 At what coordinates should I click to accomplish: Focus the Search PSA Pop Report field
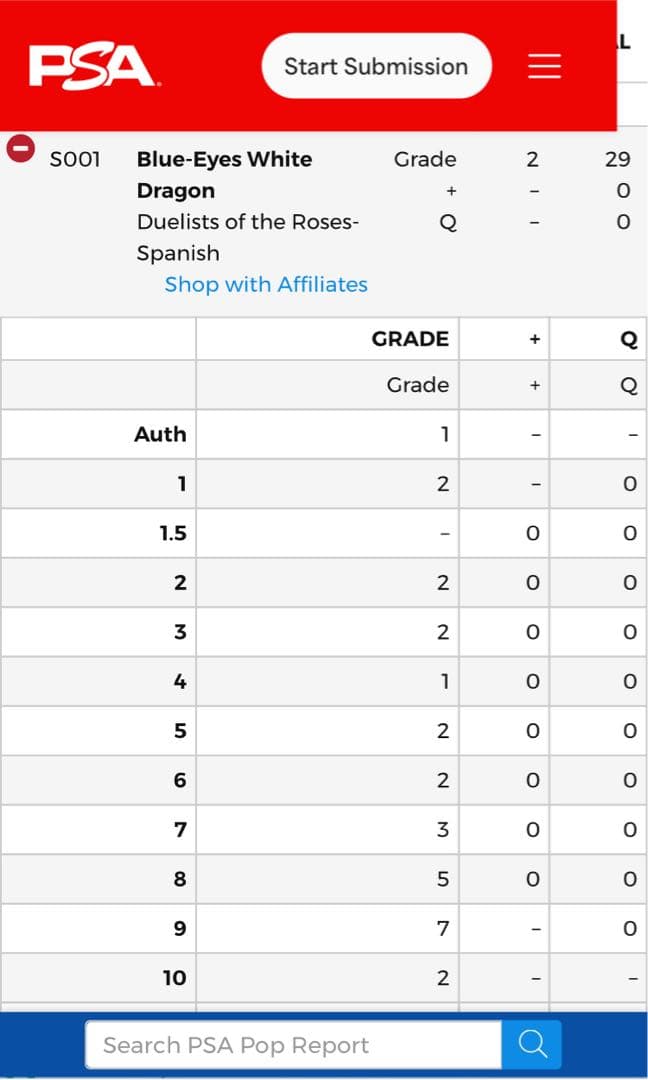point(292,1045)
